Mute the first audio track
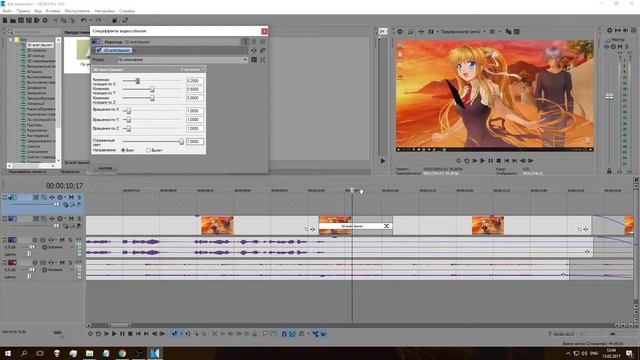Screen dimensions: 640x360 62,240
